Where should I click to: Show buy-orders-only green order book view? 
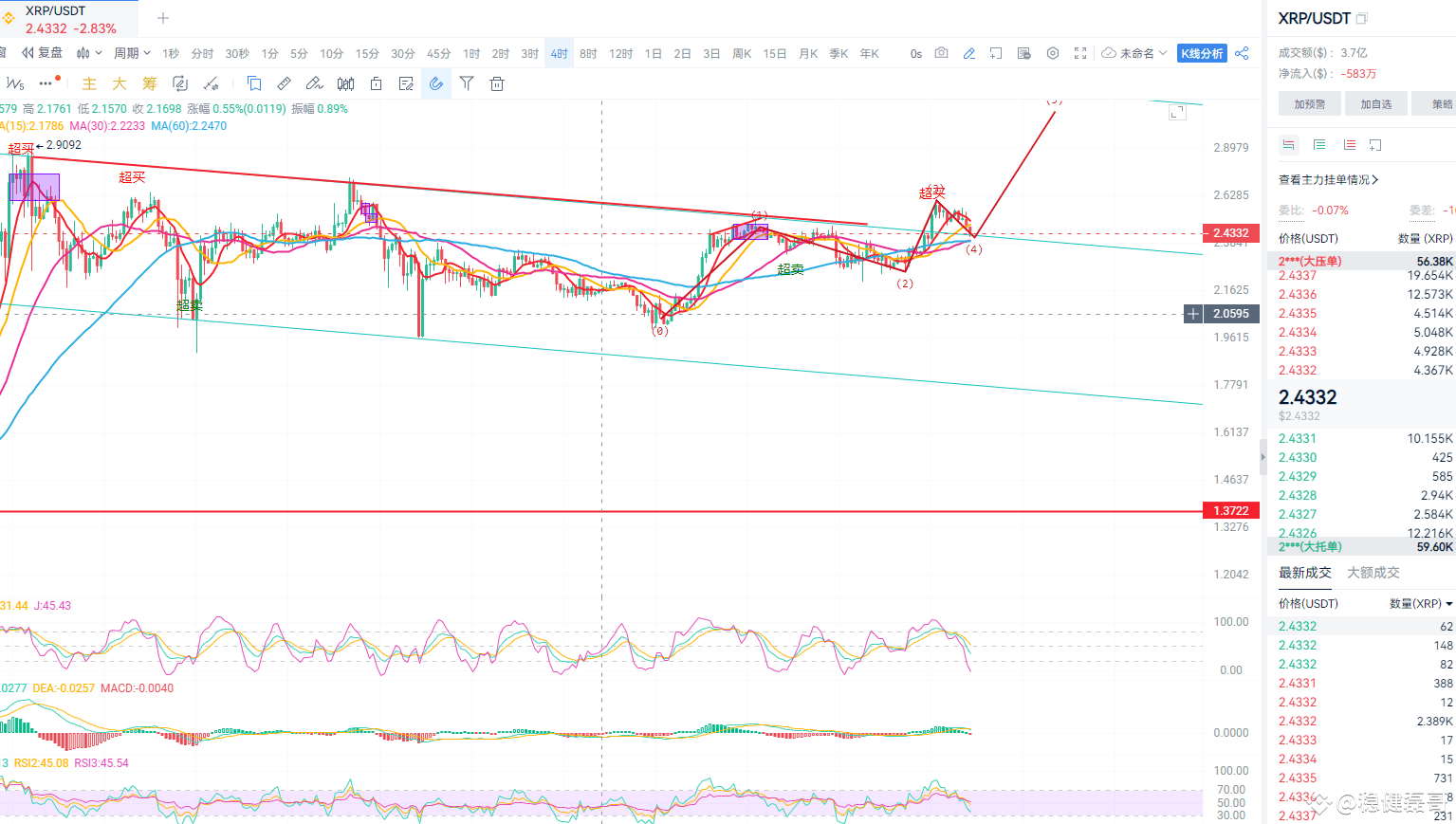(x=1319, y=145)
